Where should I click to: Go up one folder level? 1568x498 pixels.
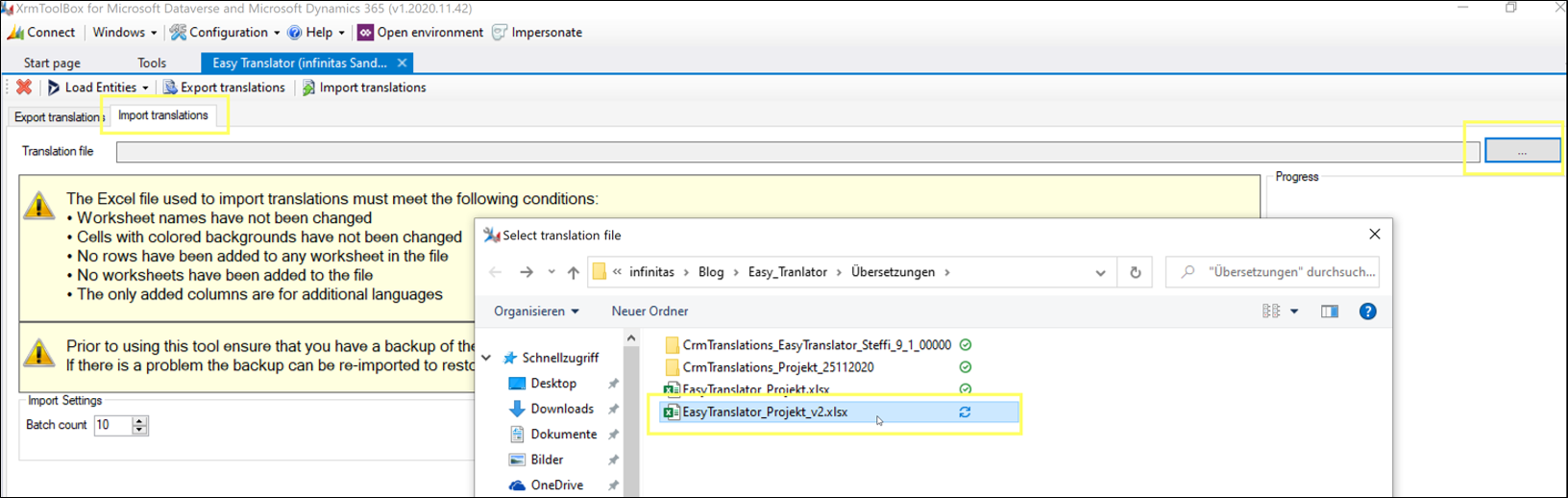coord(574,273)
